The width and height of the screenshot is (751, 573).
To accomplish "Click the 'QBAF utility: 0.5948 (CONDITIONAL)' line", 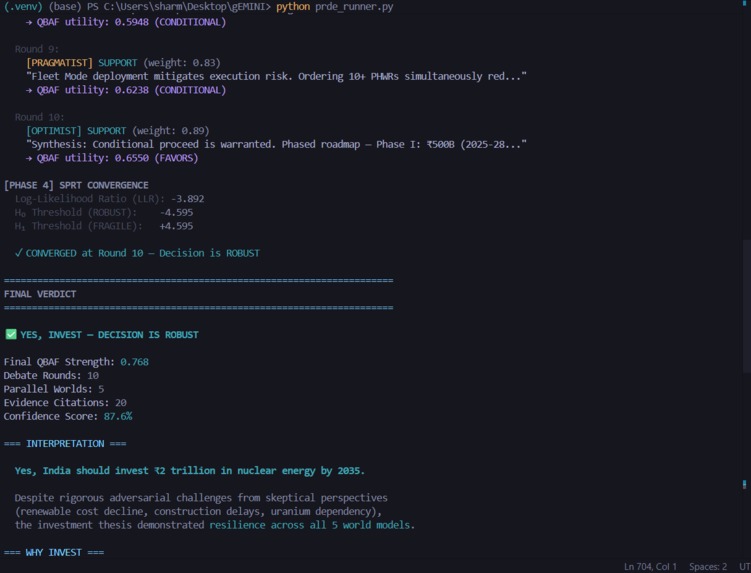I will pos(126,22).
